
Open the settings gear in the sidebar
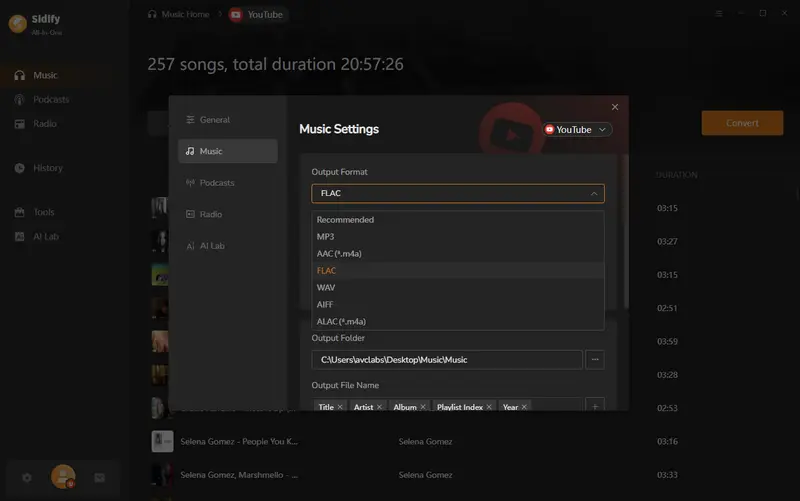pyautogui.click(x=27, y=478)
